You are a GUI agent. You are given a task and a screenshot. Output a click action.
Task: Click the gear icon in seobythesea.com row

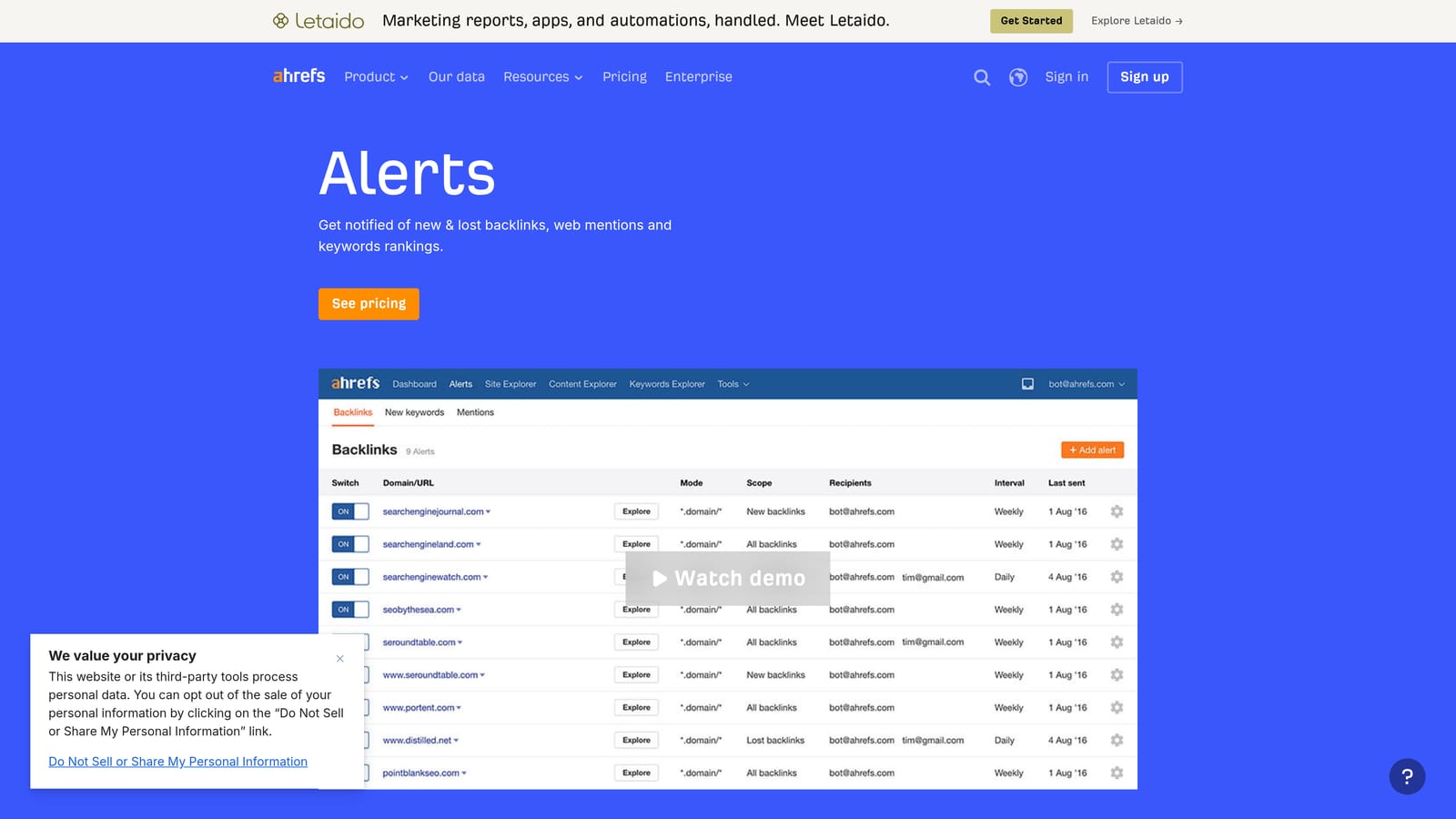(x=1117, y=610)
